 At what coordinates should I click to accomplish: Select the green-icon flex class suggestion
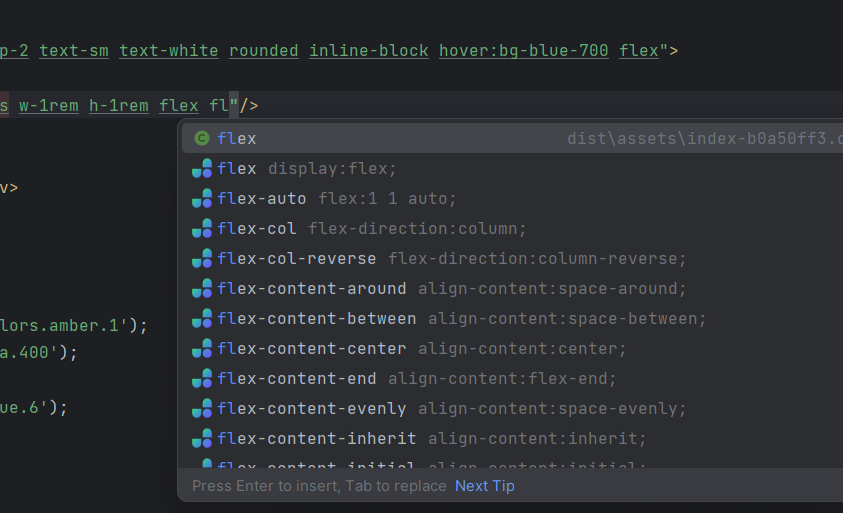coord(512,138)
